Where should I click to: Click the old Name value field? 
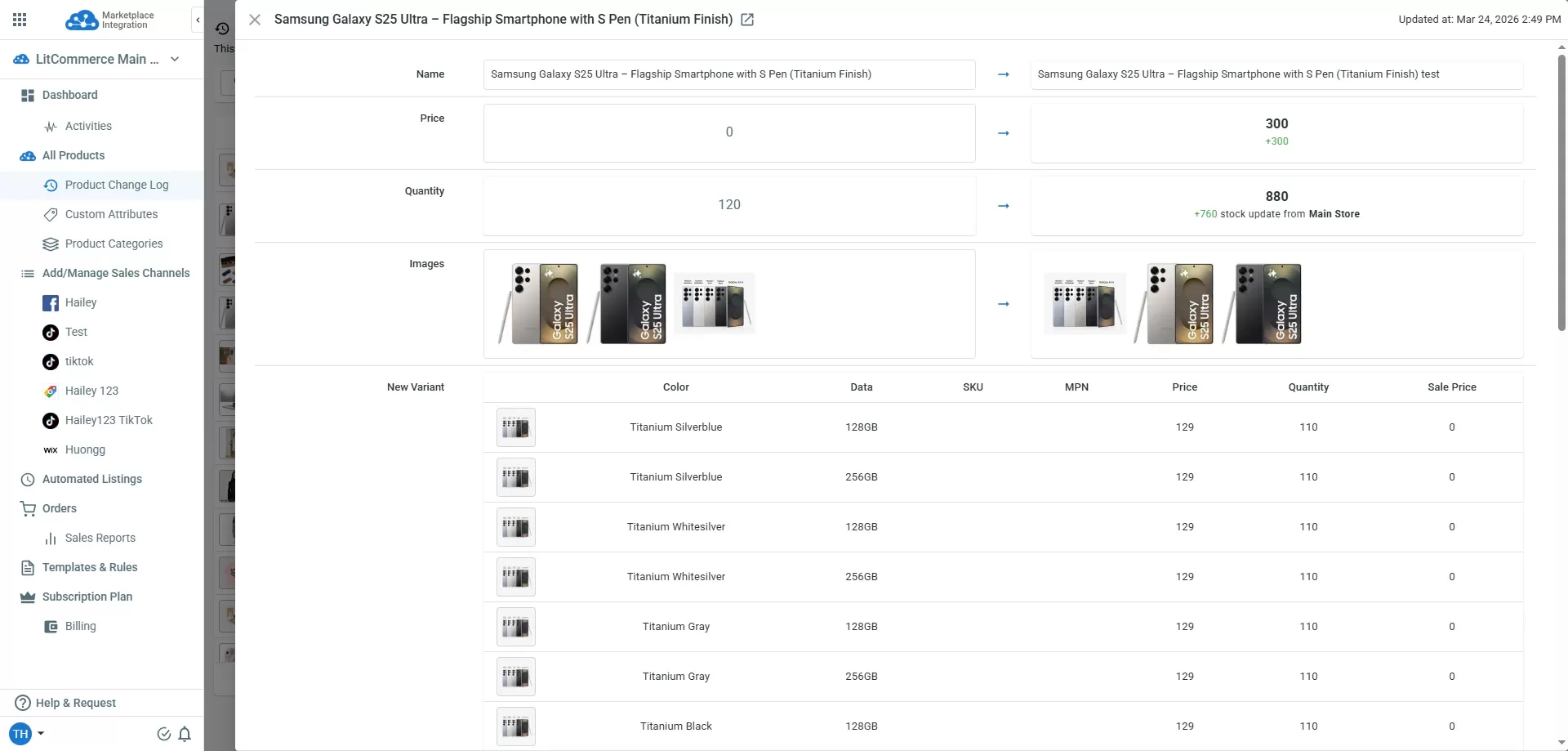pos(729,74)
